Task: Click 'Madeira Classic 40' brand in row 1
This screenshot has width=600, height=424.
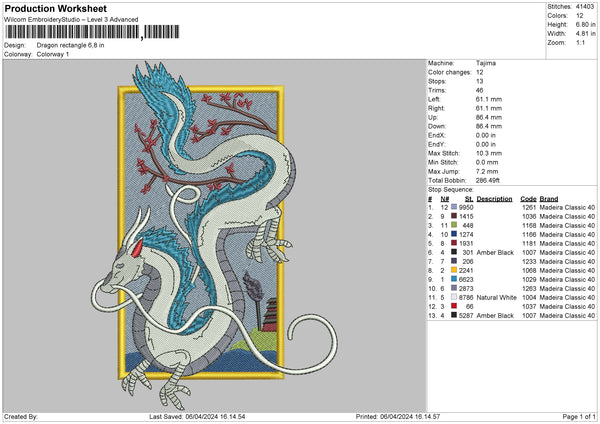Action: (x=567, y=207)
